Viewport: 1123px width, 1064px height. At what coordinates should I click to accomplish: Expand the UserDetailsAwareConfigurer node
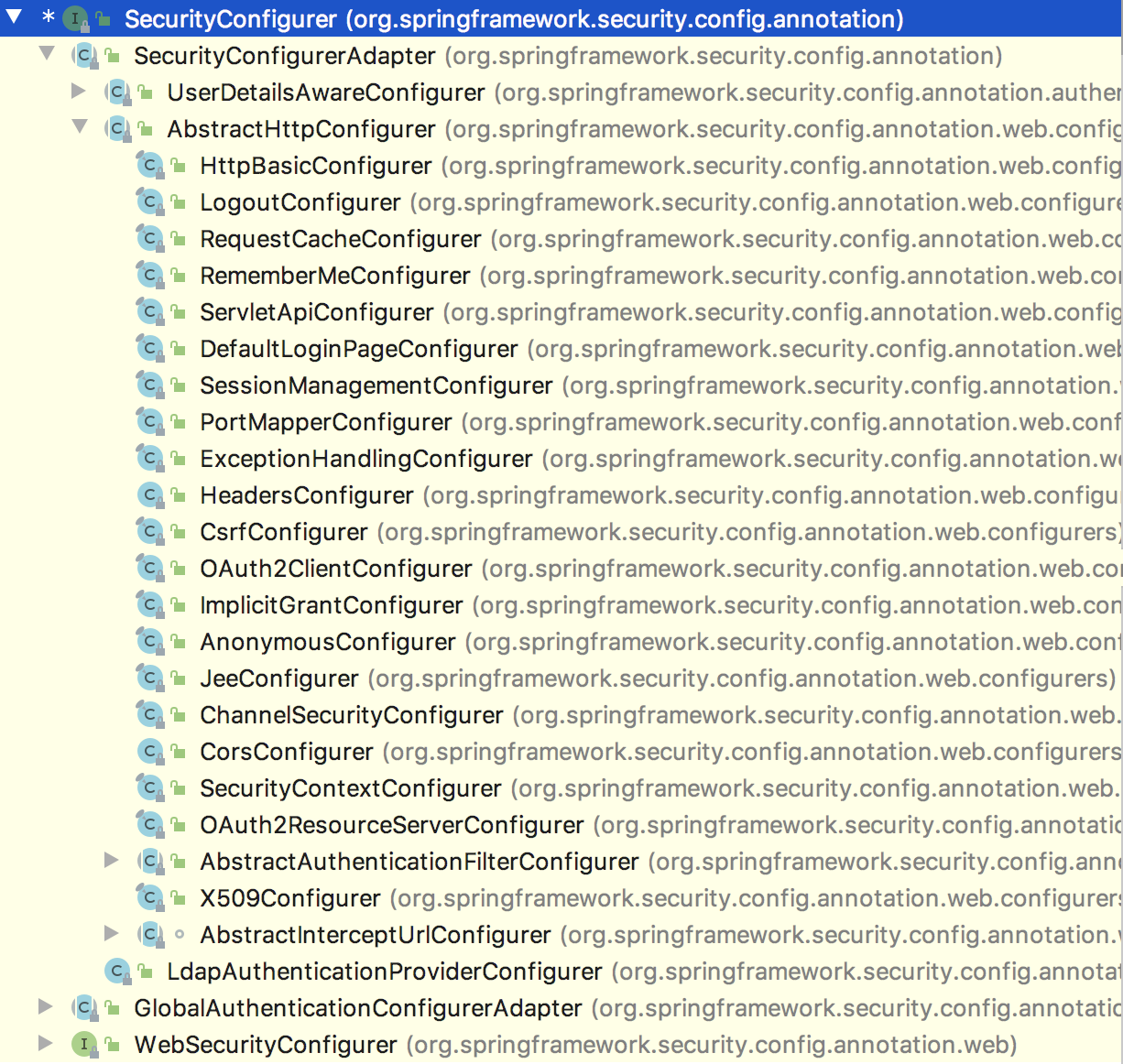tap(78, 92)
